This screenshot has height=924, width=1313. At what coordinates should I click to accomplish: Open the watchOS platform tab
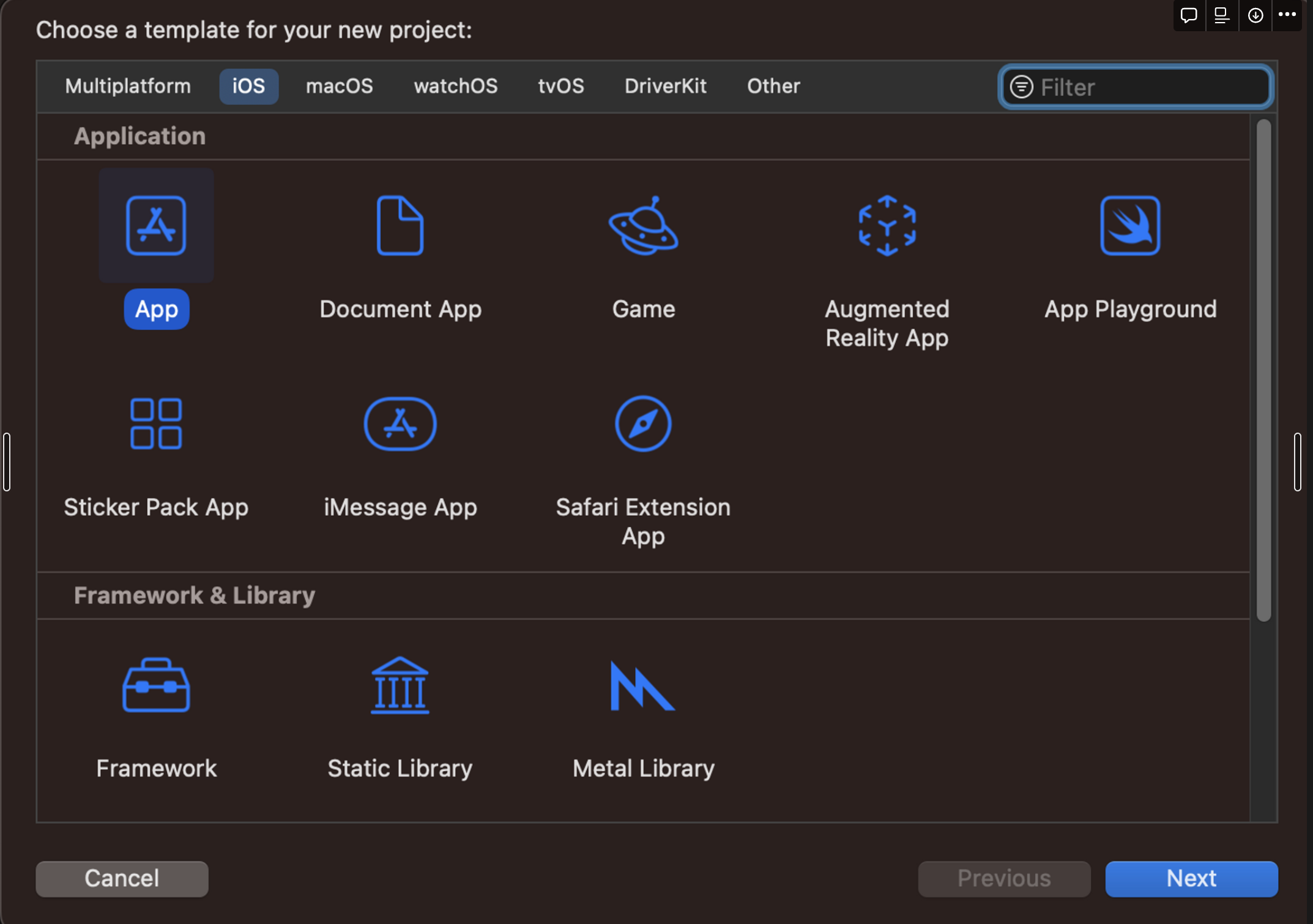[x=456, y=86]
